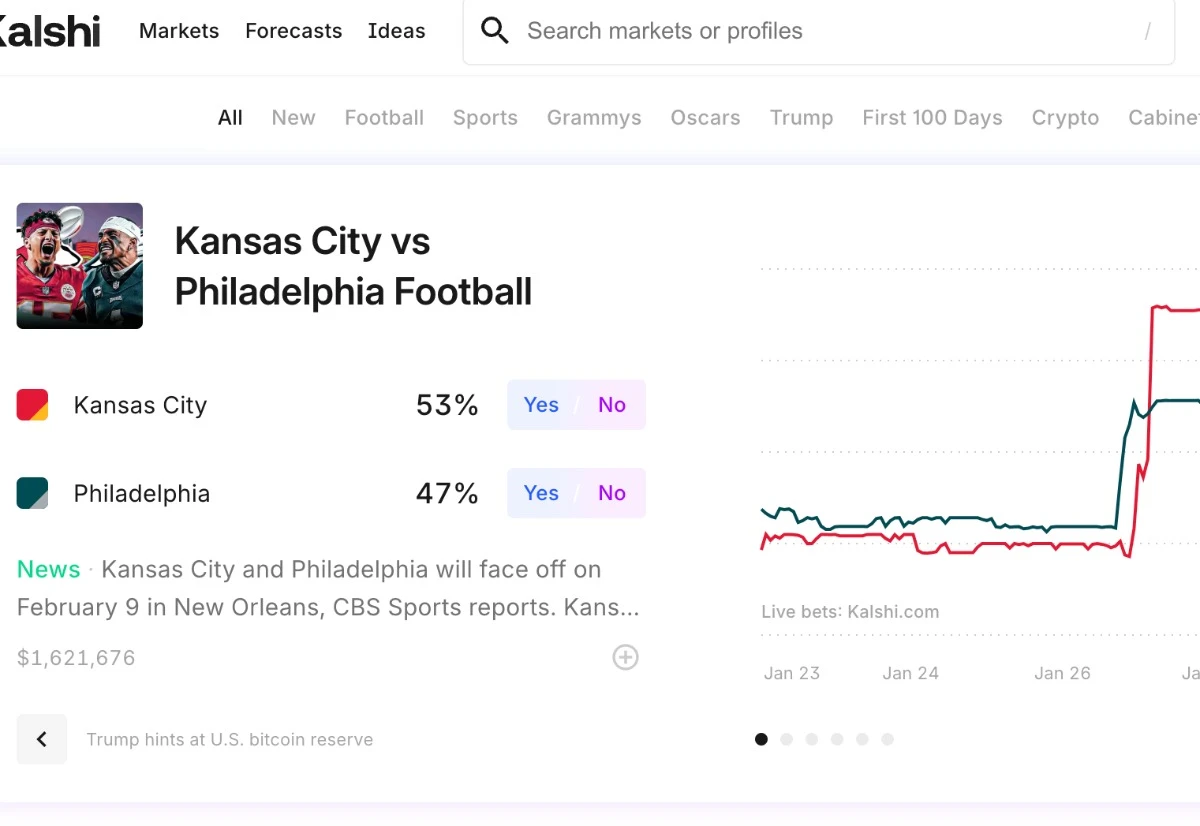Viewport: 1200px width, 826px height.
Task: Open the Kansas City vs Philadelphia thumbnail
Action: (x=80, y=266)
